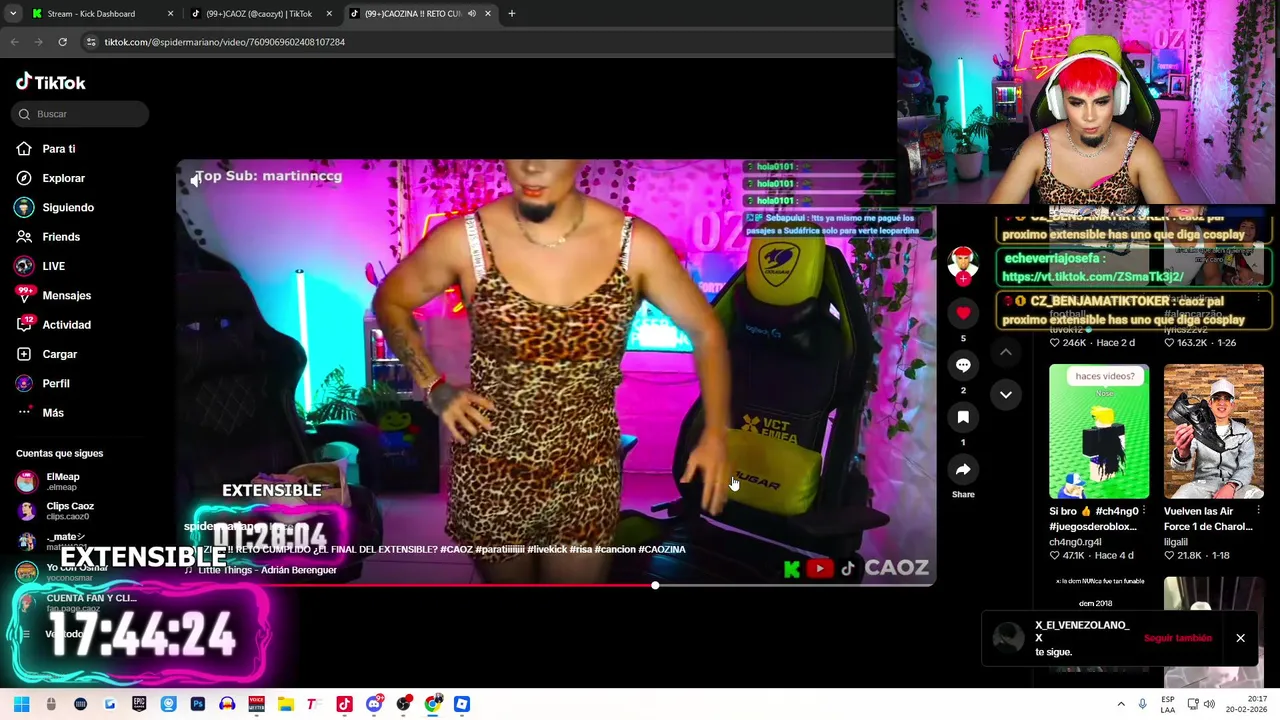Click Little Things - Adrián Berenguer sound
The width and height of the screenshot is (1280, 720).
tap(267, 570)
